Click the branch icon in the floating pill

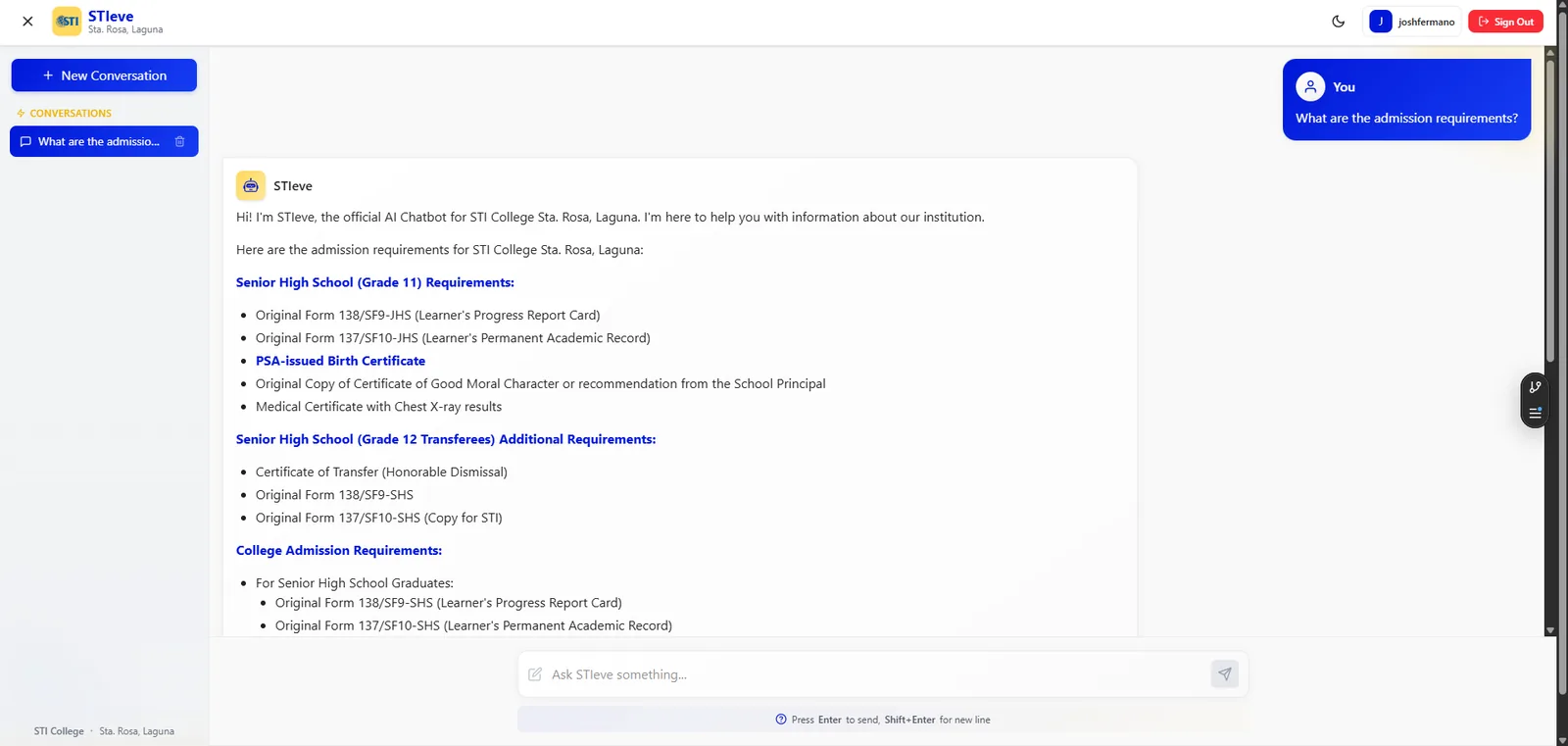click(1536, 387)
